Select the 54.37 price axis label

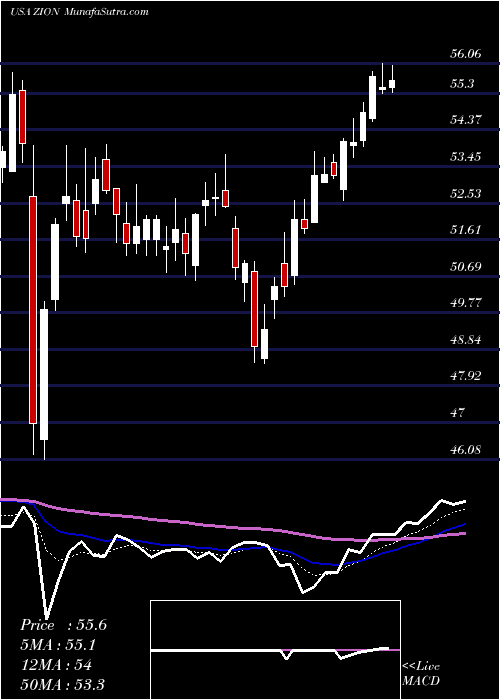point(465,120)
